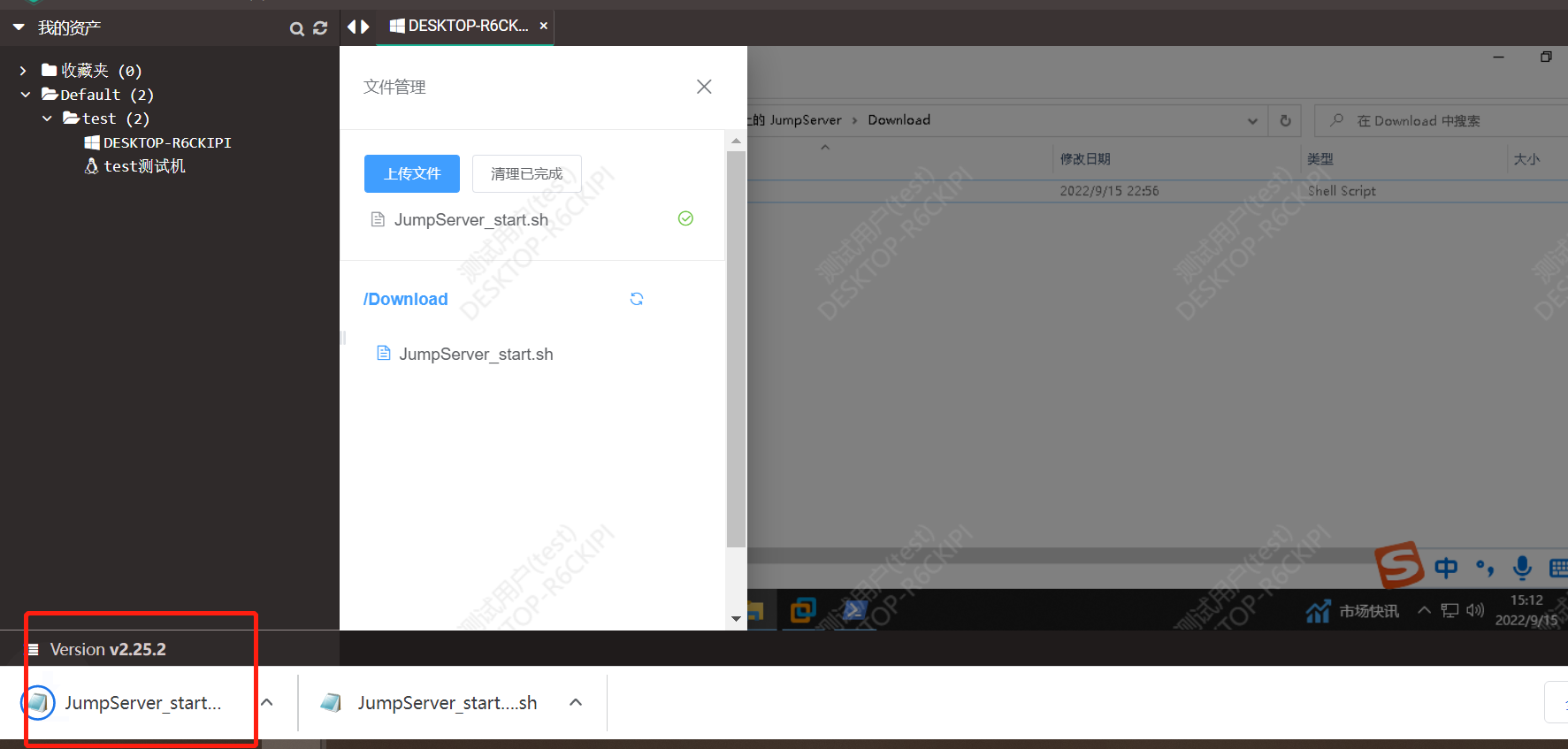
Task: Show hidden tray icons chevron
Action: [1424, 610]
